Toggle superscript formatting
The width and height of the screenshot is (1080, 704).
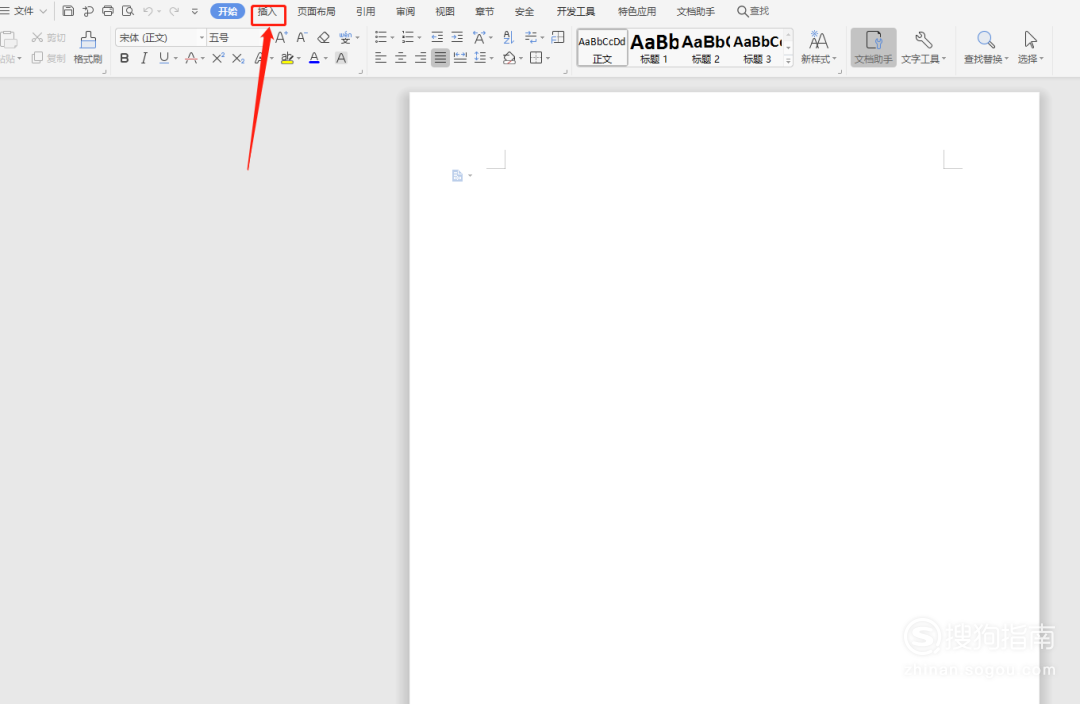point(218,59)
